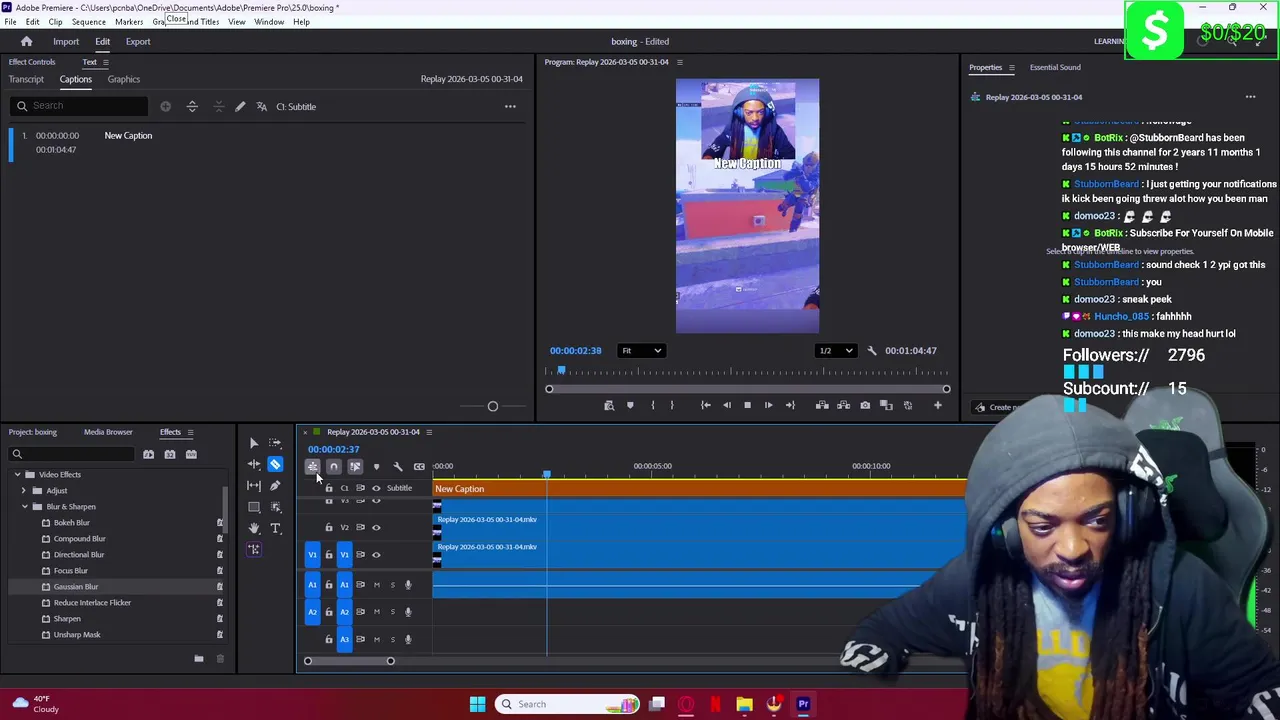
Task: Click the Program Monitor button editor plus
Action: point(937,405)
